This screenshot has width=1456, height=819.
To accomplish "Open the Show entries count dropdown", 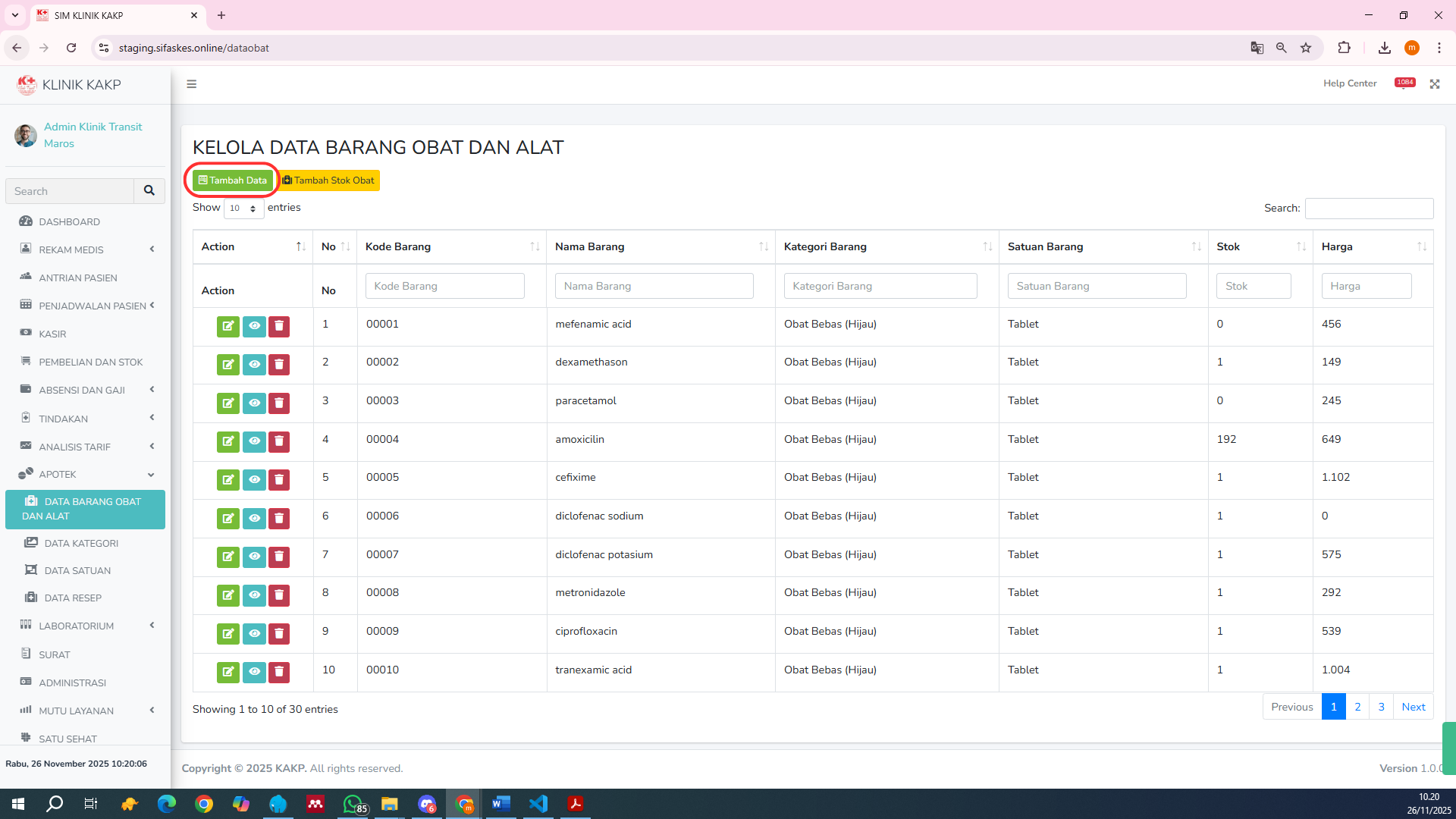I will (243, 209).
